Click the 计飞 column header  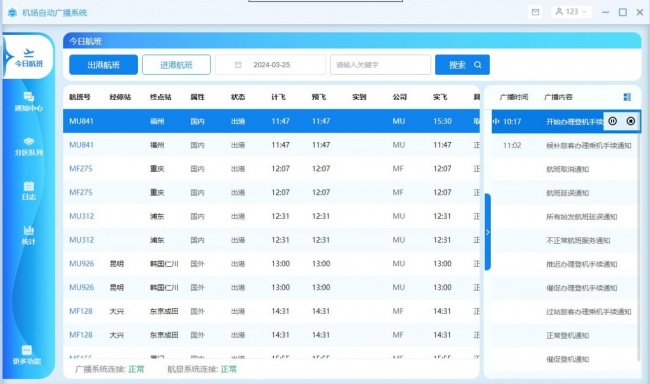(278, 97)
